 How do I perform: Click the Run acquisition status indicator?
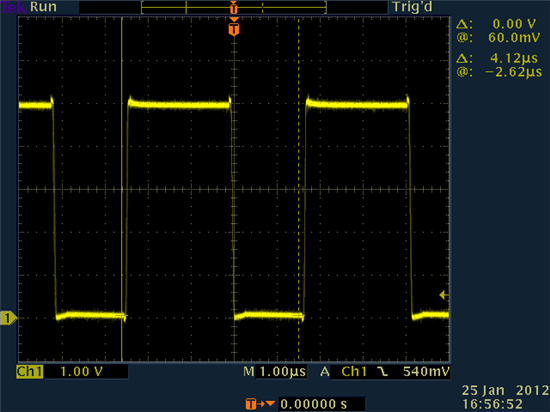pyautogui.click(x=43, y=7)
